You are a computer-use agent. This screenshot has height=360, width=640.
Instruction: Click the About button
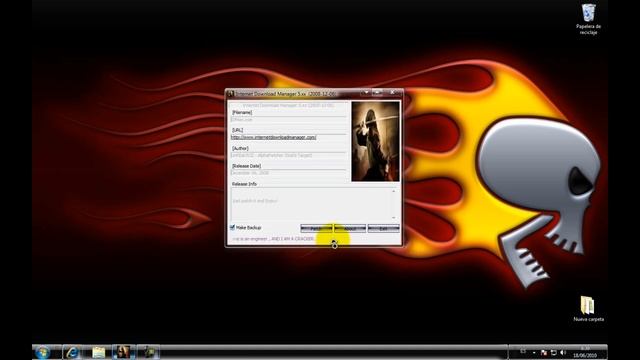pos(350,228)
